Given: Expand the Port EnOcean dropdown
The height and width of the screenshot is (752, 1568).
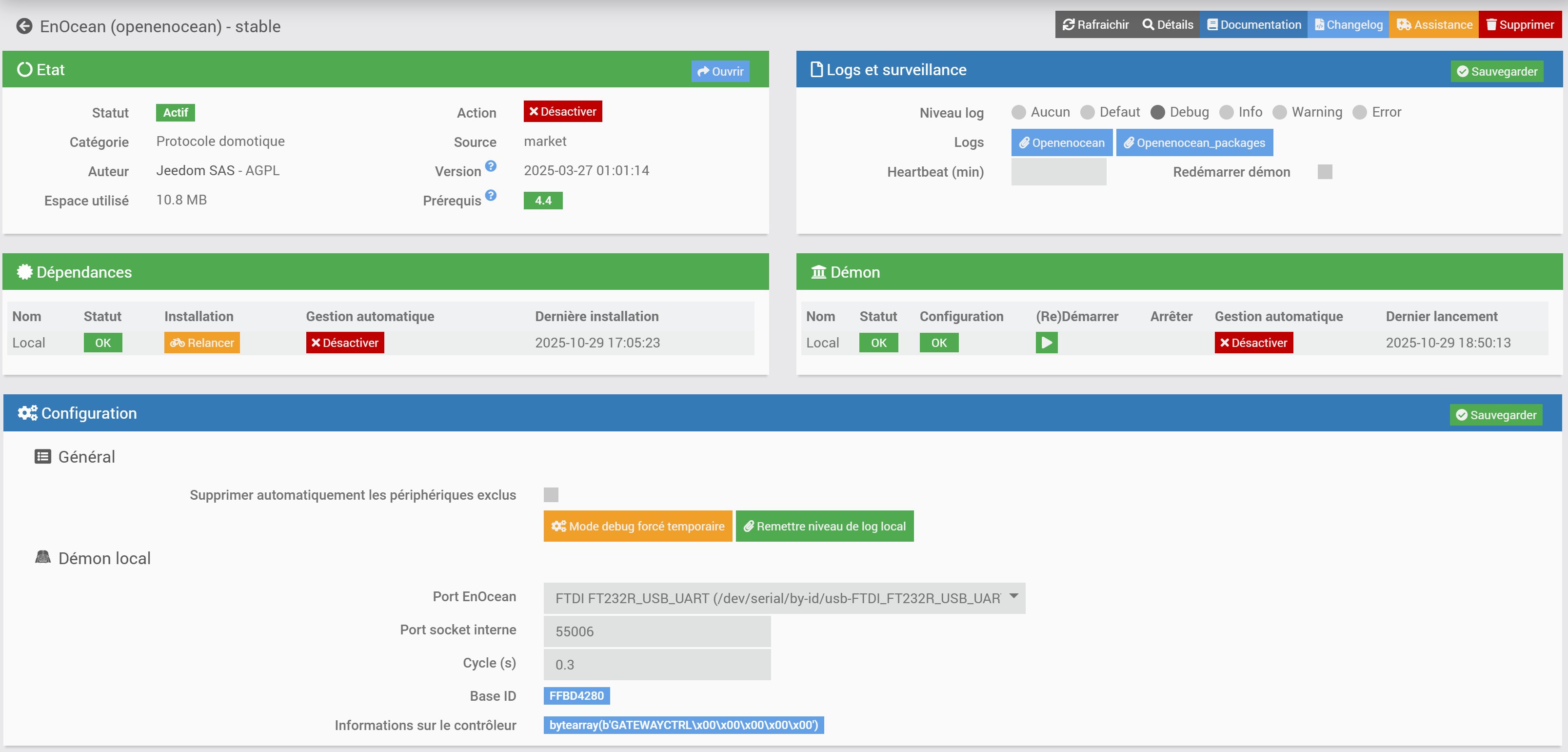Looking at the screenshot, I should pyautogui.click(x=783, y=598).
